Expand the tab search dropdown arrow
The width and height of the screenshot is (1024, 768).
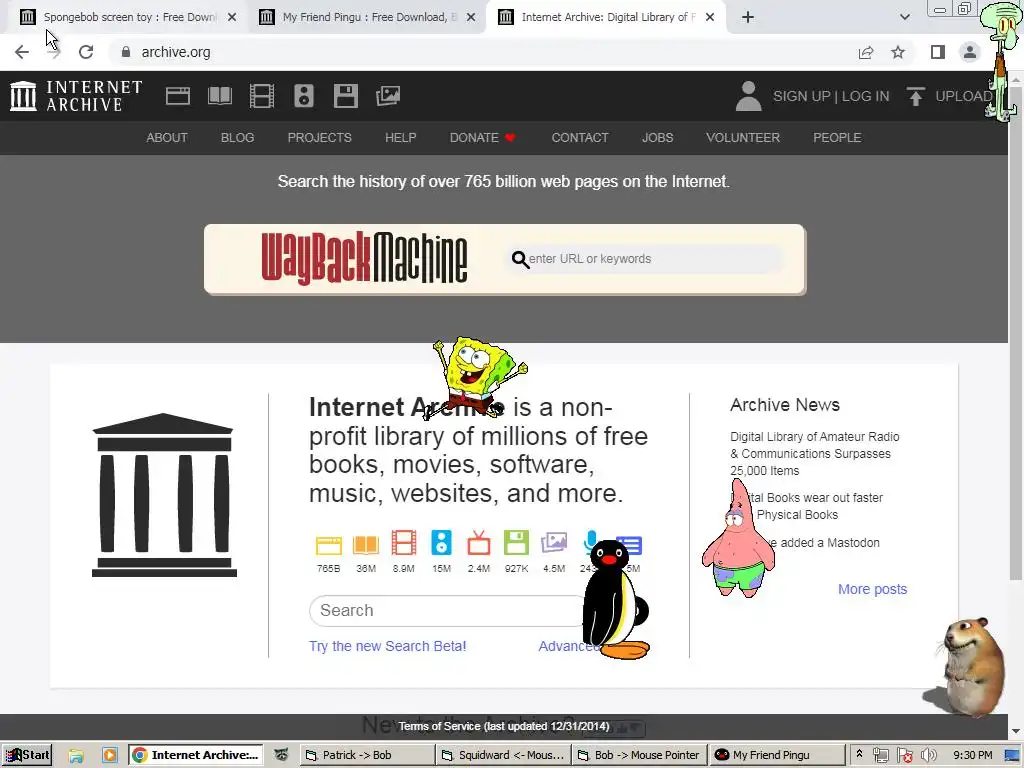[904, 17]
